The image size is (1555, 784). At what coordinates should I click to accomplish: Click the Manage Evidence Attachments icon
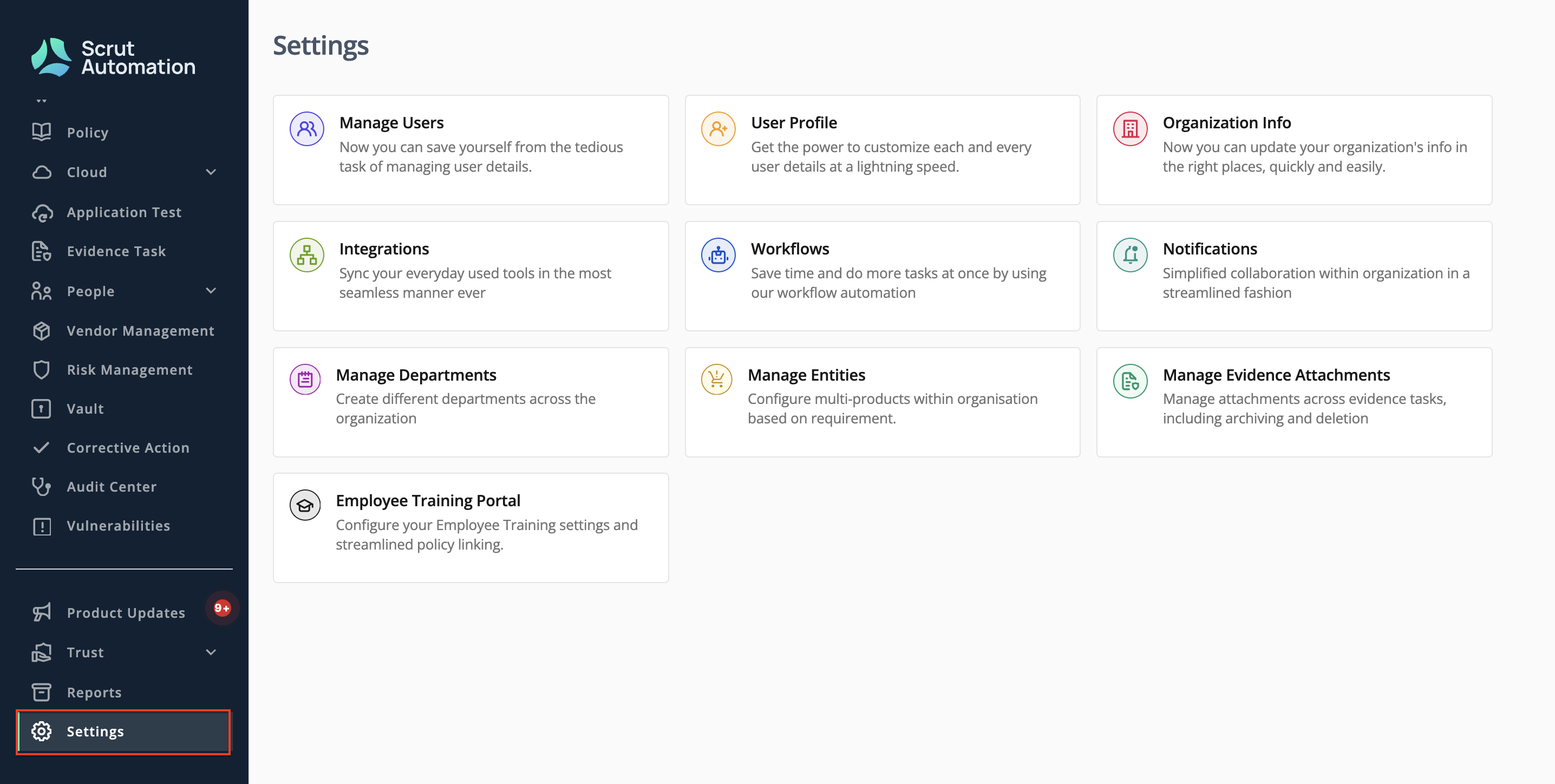1130,381
